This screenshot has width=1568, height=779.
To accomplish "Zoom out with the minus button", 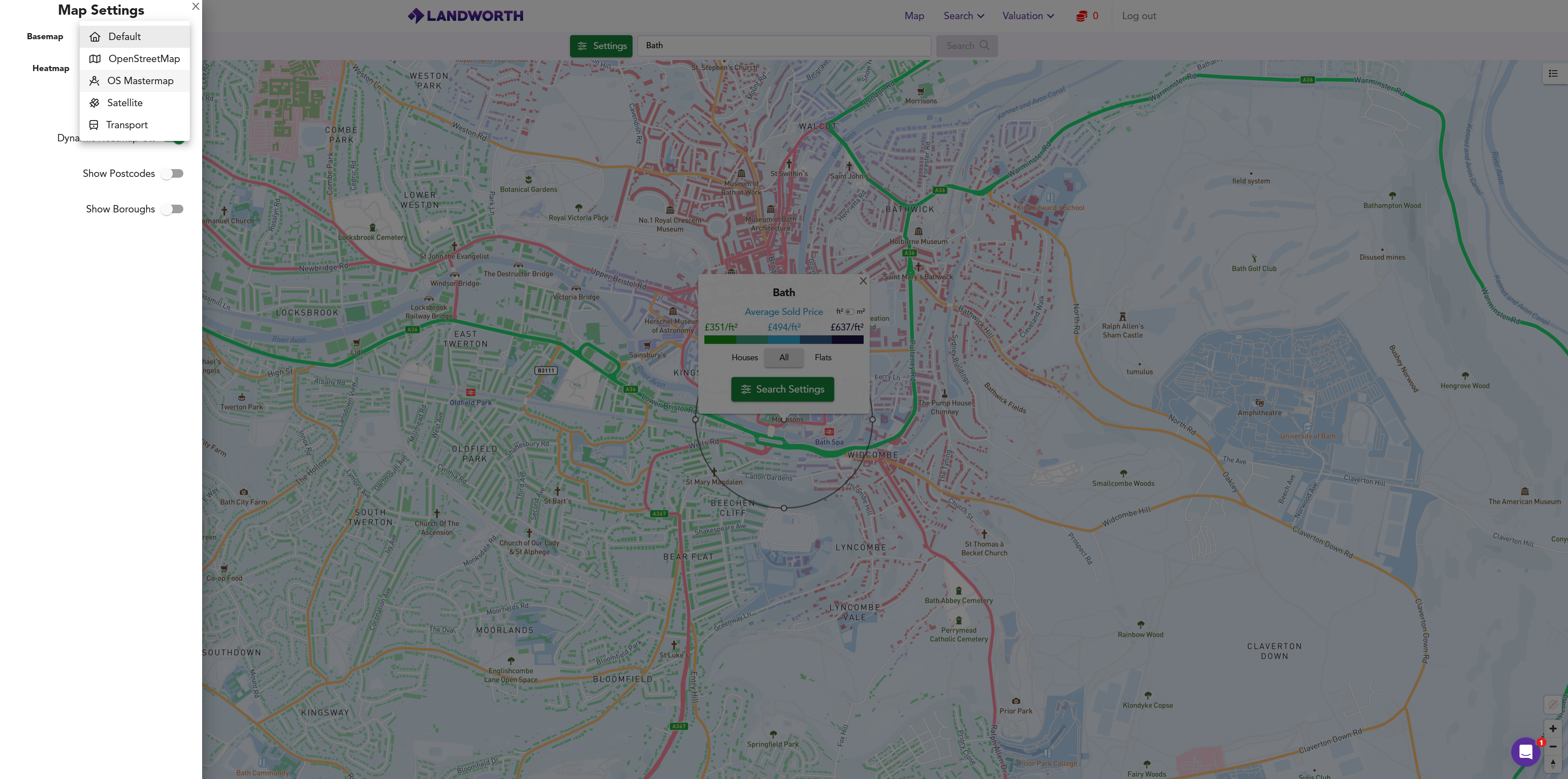I will pyautogui.click(x=1553, y=746).
